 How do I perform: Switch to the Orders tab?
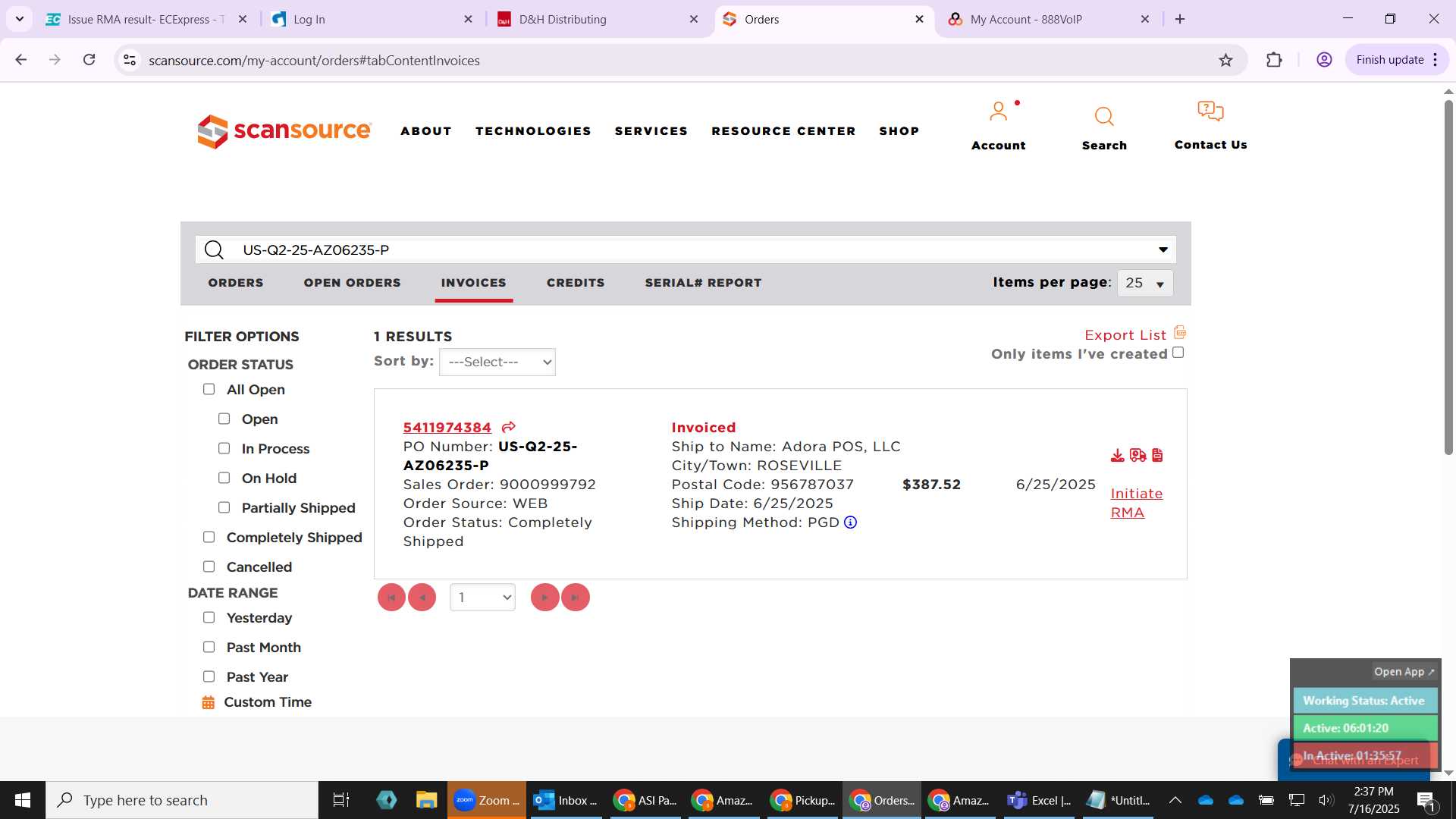[x=236, y=283]
